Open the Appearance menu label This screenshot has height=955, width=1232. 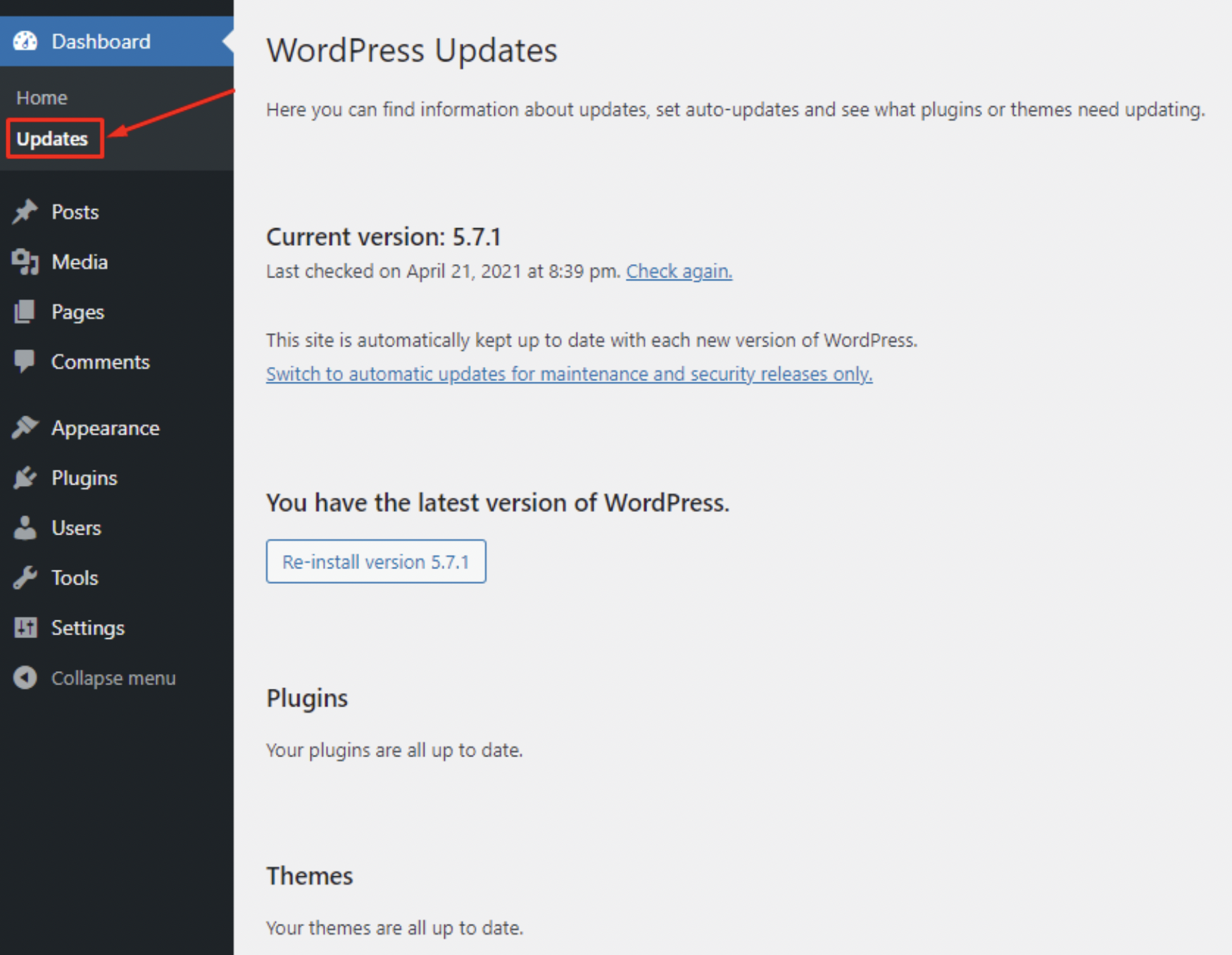[x=105, y=428]
